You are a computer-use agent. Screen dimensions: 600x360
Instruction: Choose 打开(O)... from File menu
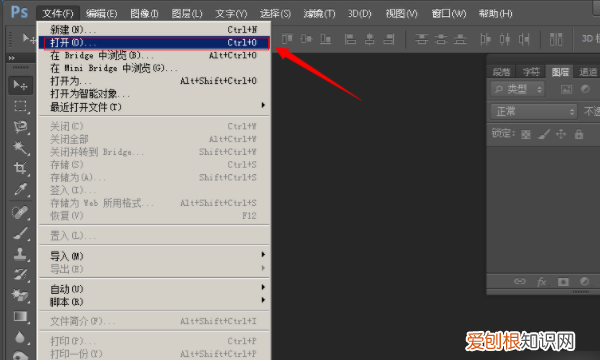click(154, 42)
